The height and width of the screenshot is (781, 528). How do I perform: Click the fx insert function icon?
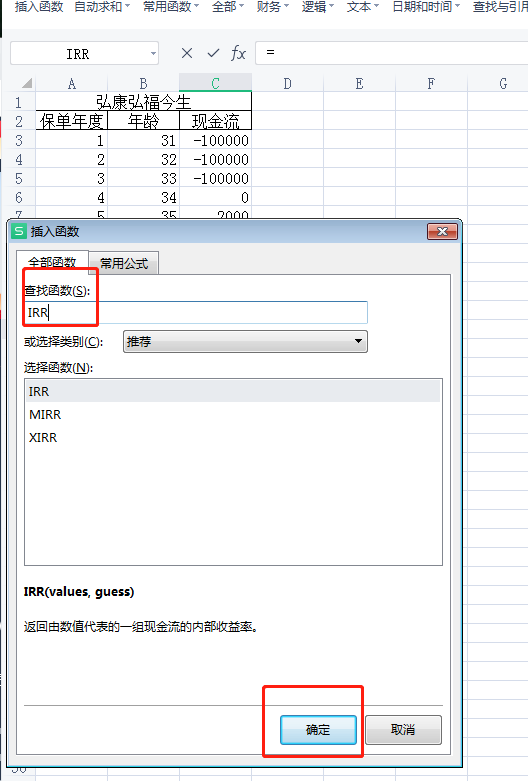(238, 53)
